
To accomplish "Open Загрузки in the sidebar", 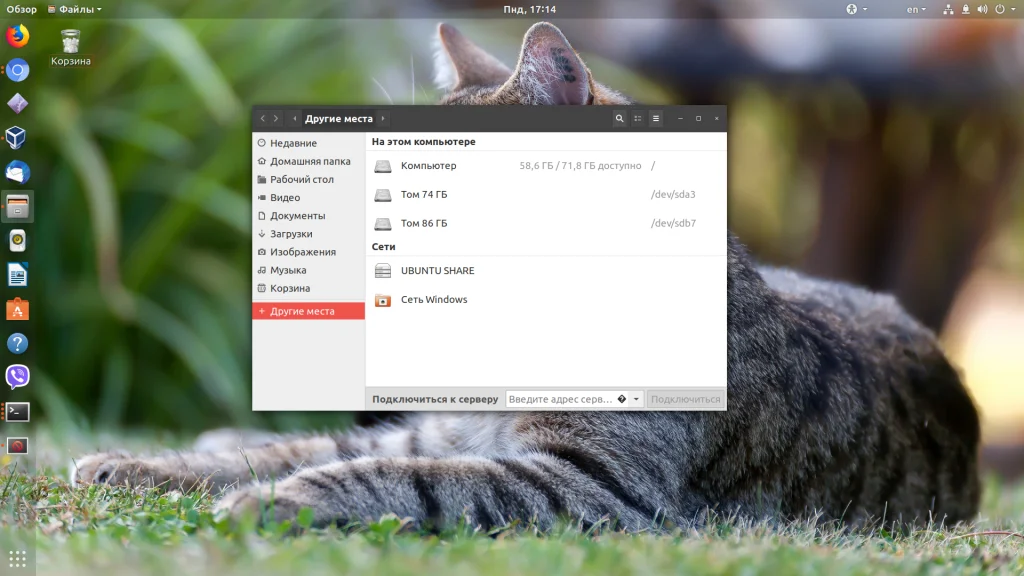I will coord(308,234).
